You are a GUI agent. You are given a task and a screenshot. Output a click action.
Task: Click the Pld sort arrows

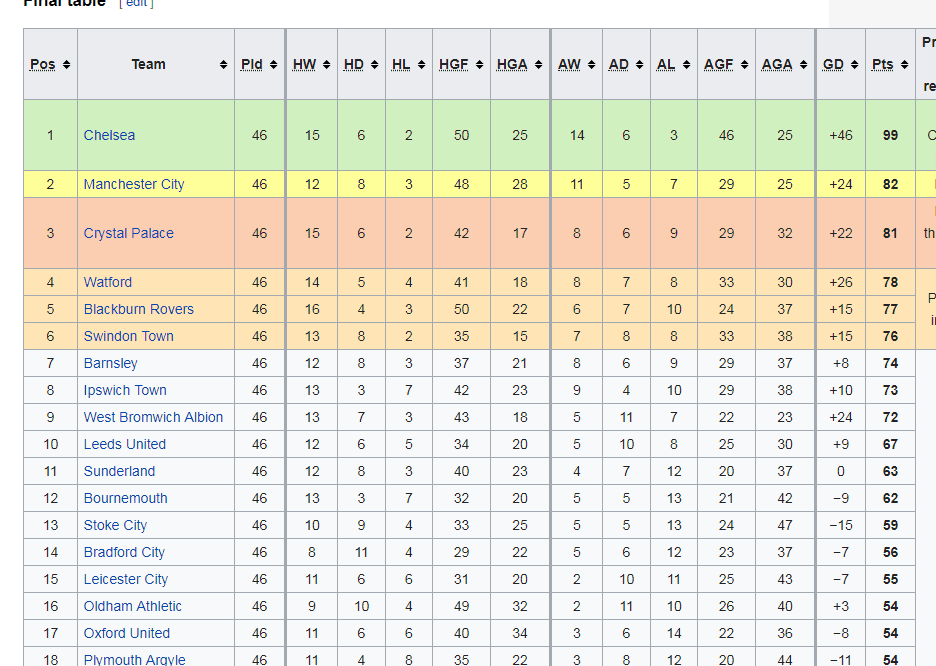[x=273, y=64]
